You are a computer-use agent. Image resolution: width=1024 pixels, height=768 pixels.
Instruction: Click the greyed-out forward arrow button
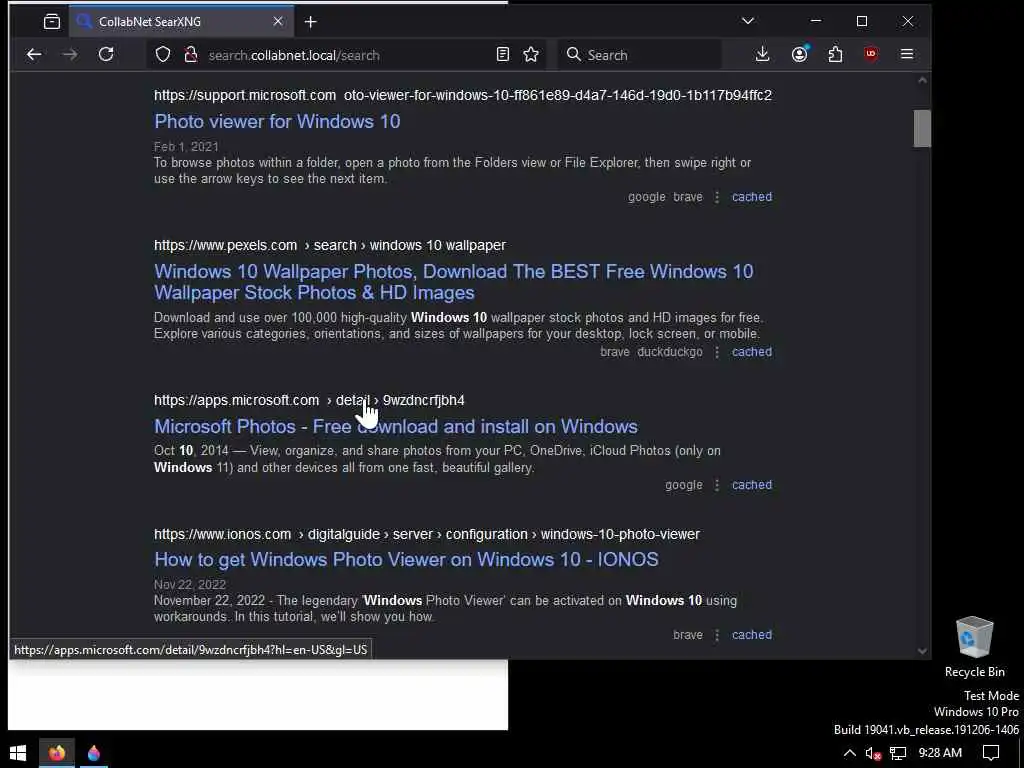(70, 55)
